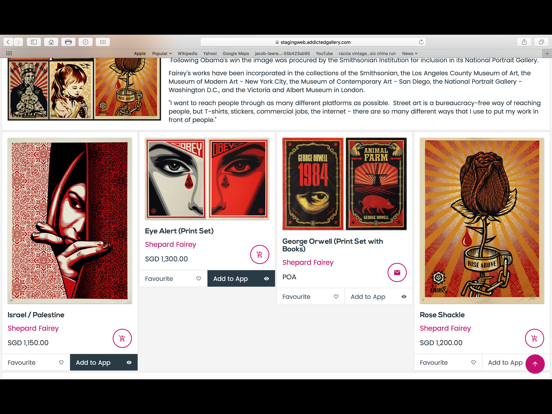552x414 pixels.
Task: Click the print icon in Safari toolbar
Action: (68, 42)
